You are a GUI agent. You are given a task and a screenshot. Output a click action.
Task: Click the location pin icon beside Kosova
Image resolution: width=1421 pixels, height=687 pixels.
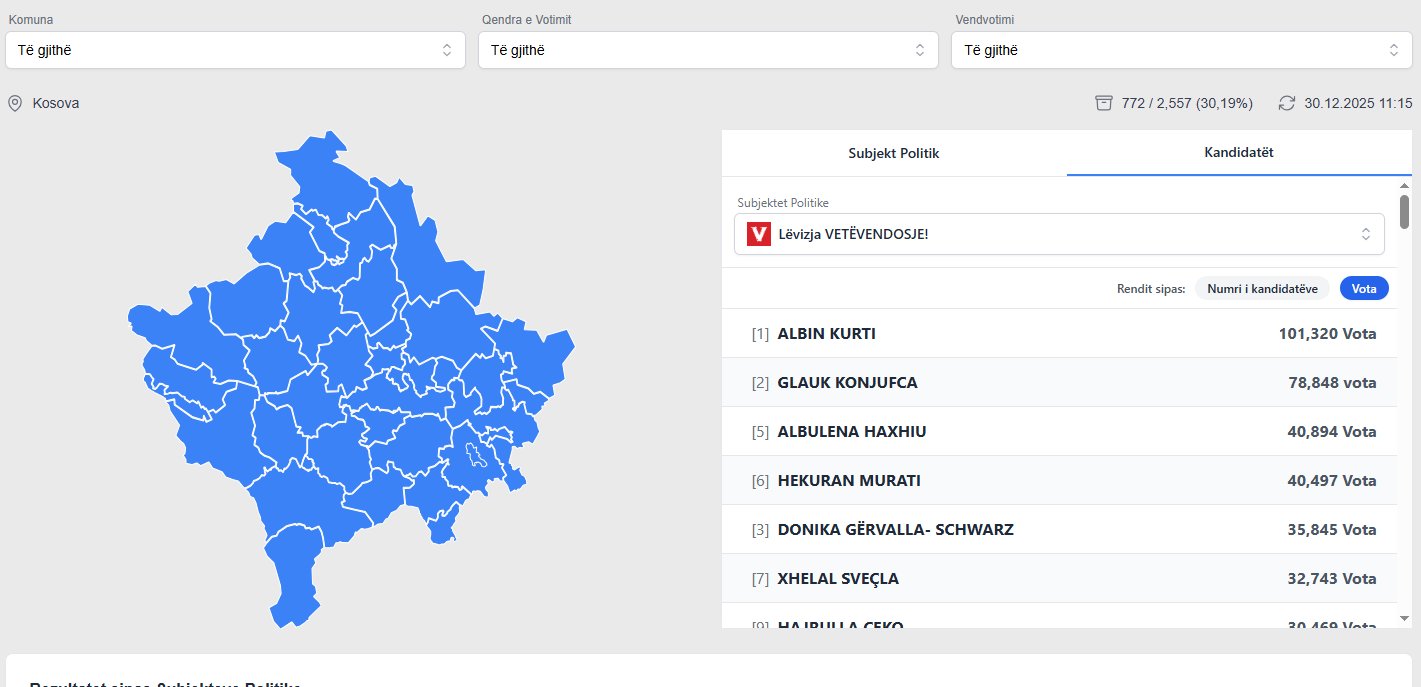pos(15,103)
